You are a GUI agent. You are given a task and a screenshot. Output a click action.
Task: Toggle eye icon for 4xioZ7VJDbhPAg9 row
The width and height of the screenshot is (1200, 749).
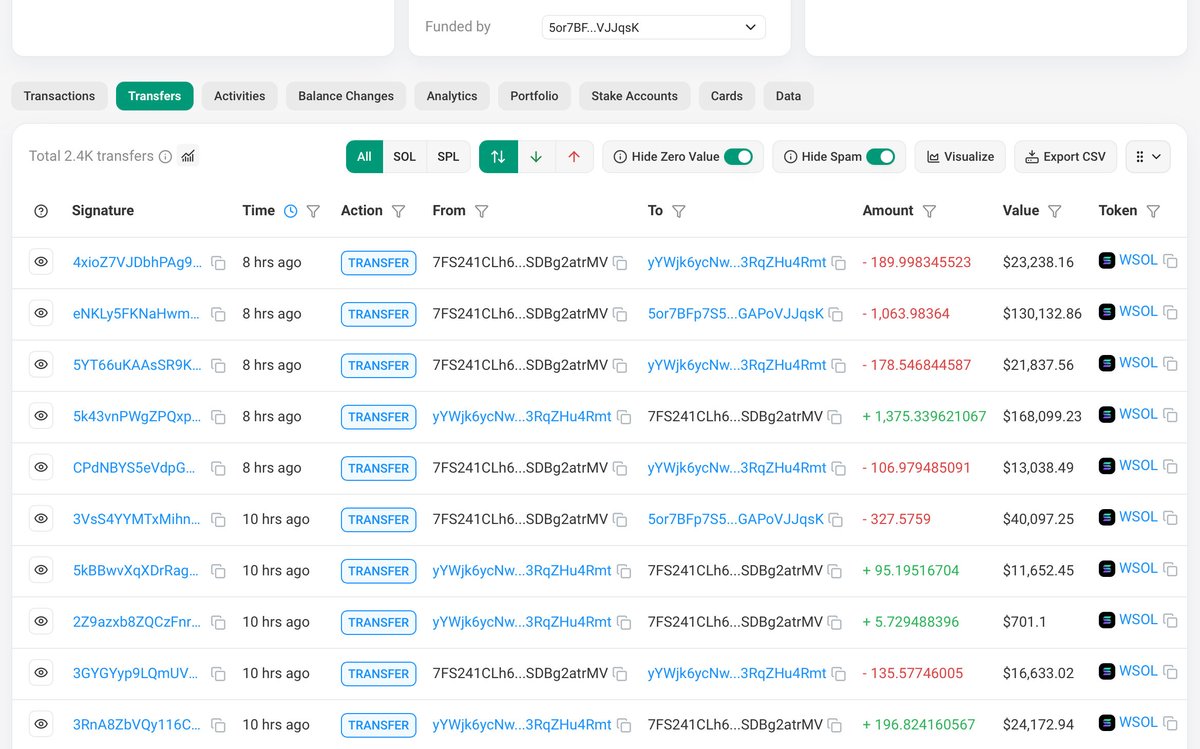pyautogui.click(x=41, y=262)
